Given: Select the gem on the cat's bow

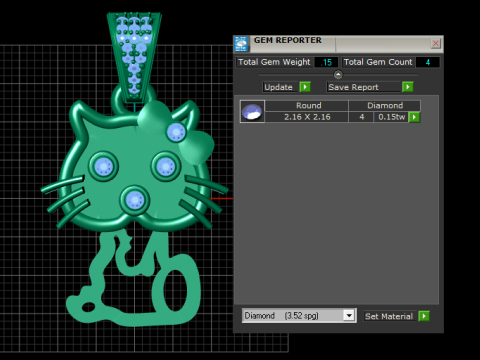Looking at the screenshot, I should coord(176,132).
